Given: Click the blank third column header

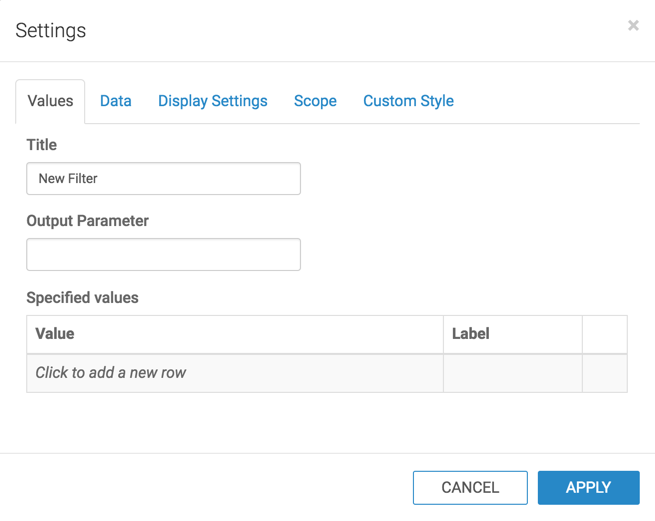Looking at the screenshot, I should point(604,334).
